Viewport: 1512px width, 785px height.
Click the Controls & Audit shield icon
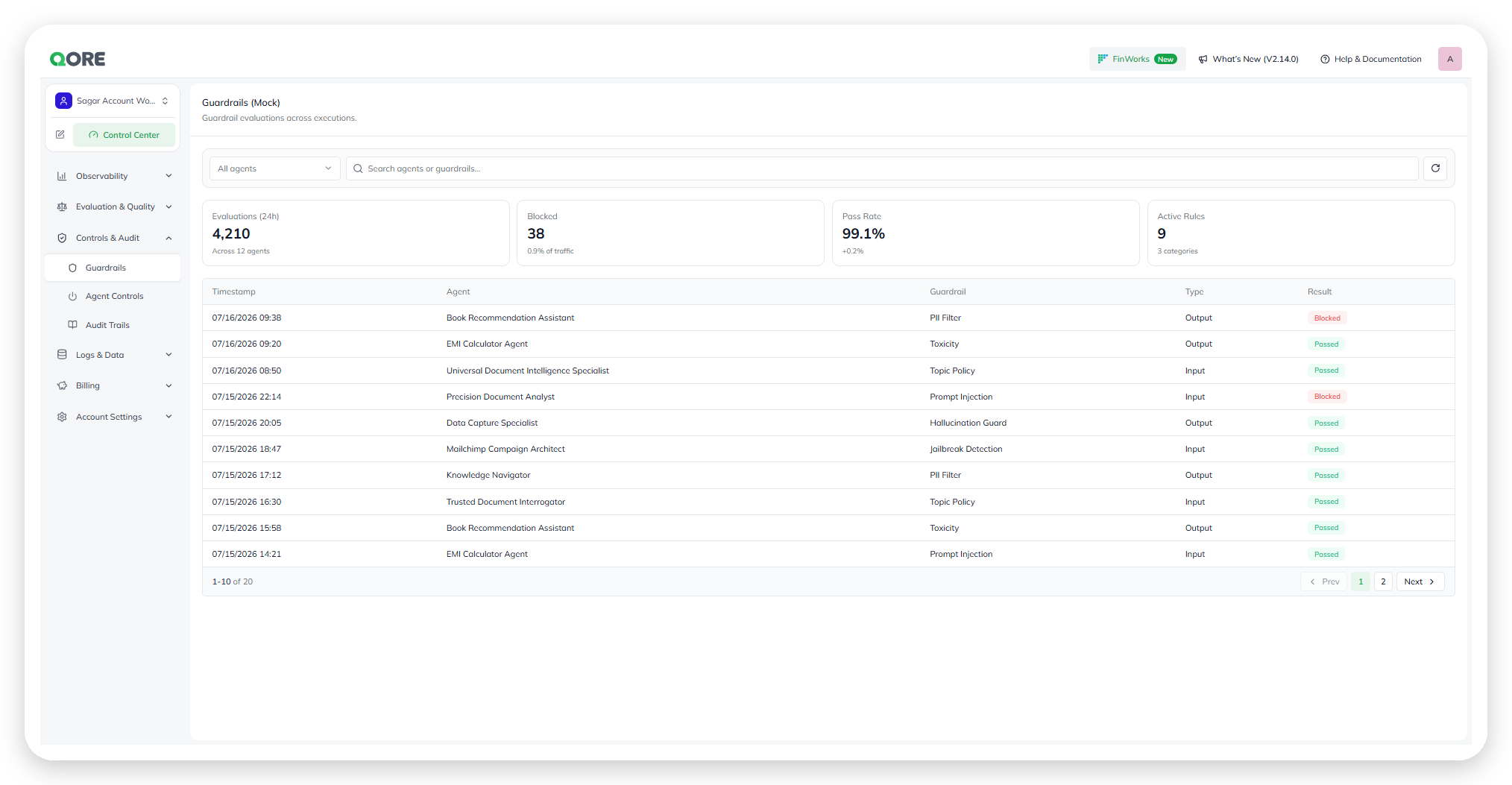(62, 238)
